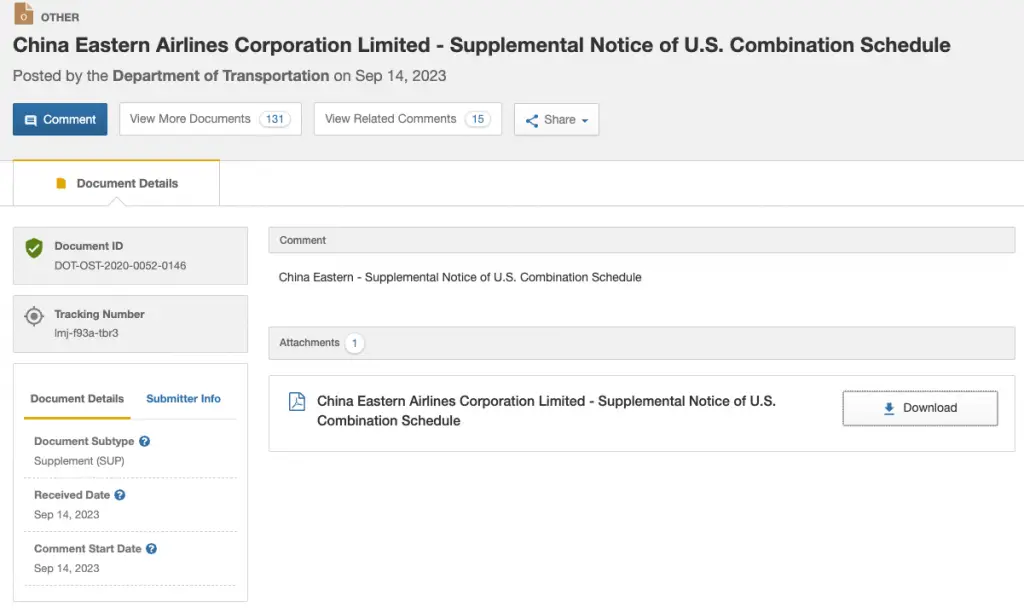Open Comment Start Date help icon

click(151, 548)
